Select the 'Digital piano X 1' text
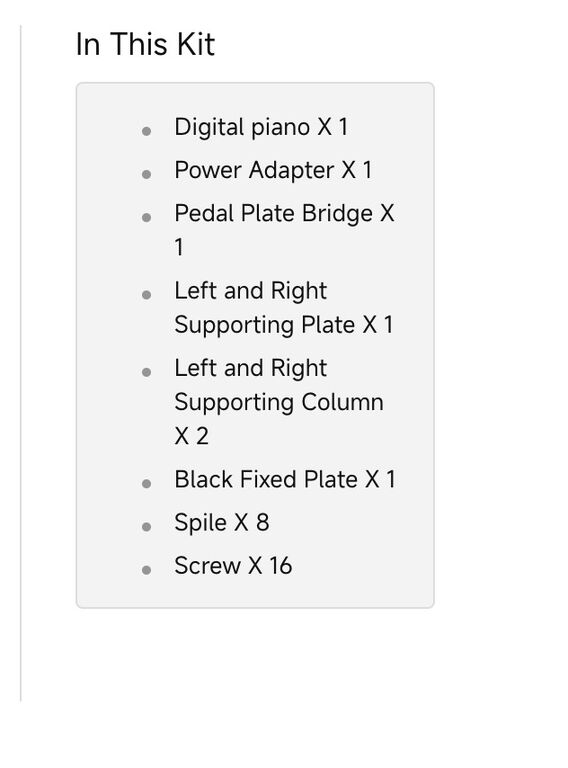The width and height of the screenshot is (568, 768). pos(261,127)
